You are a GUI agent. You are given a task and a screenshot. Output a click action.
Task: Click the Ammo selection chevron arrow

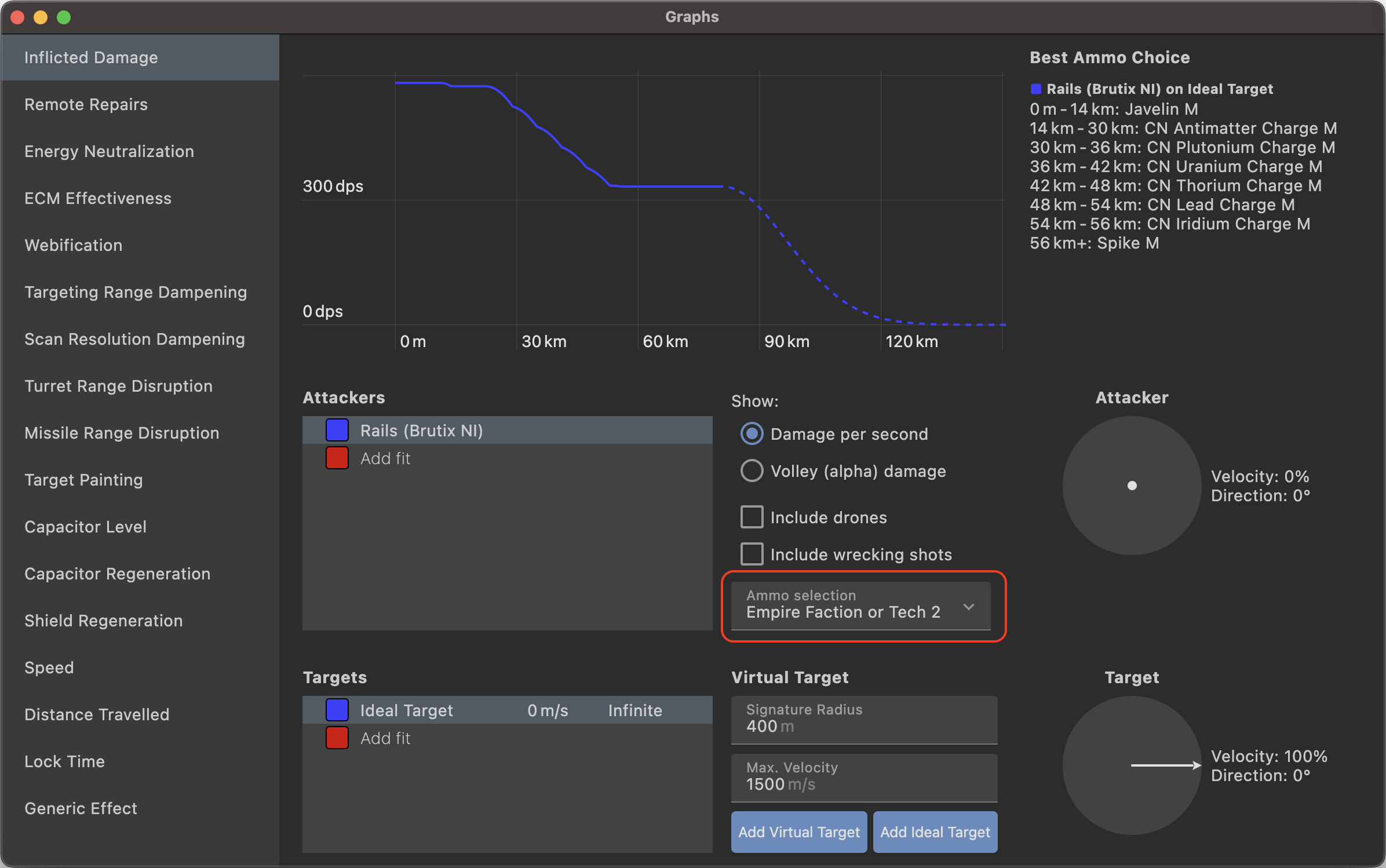968,607
